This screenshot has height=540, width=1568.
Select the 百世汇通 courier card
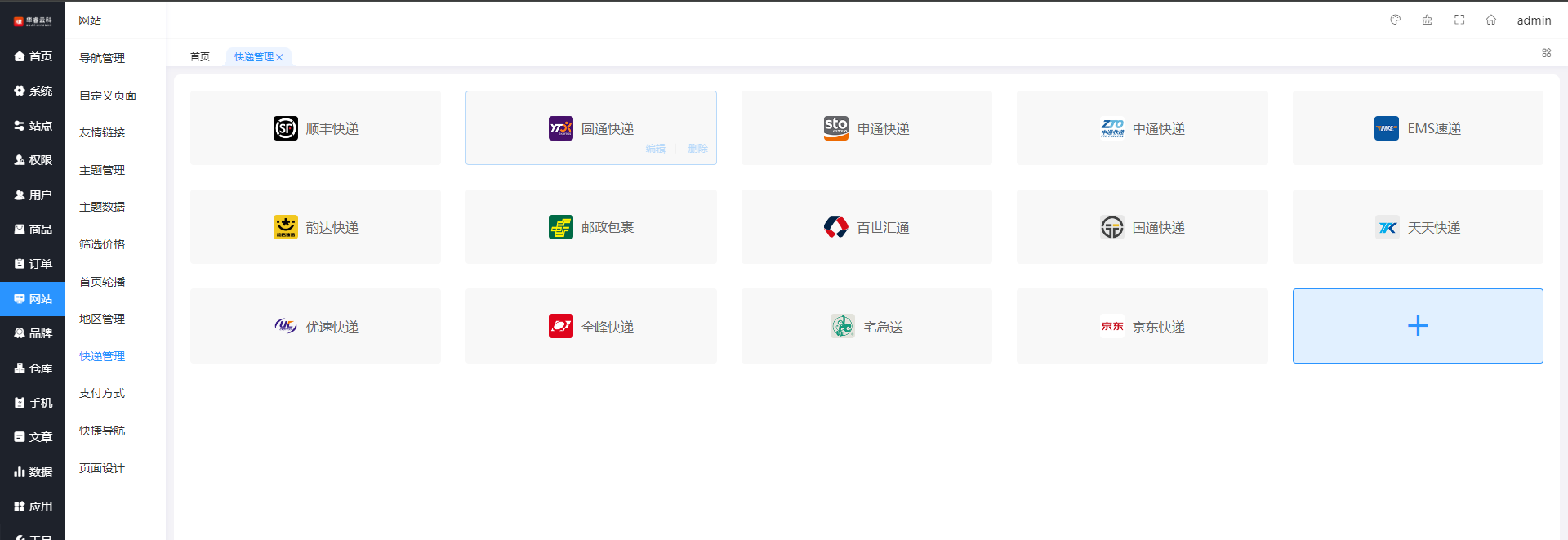(866, 227)
